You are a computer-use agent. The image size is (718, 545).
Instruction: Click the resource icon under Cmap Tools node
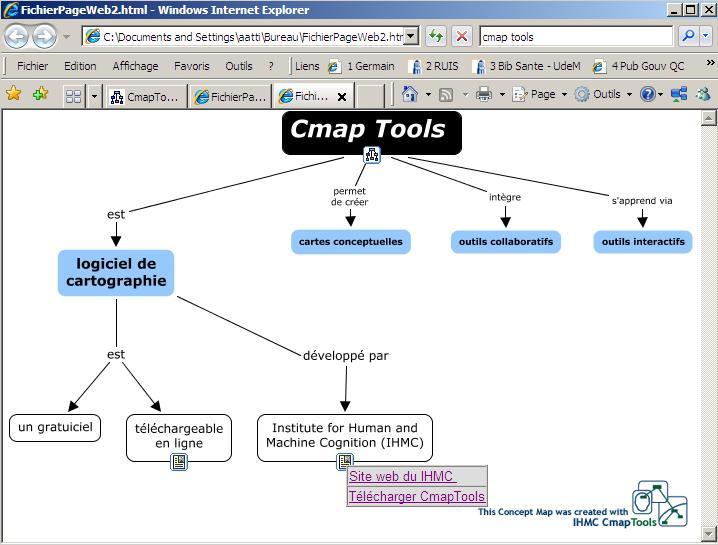[372, 154]
